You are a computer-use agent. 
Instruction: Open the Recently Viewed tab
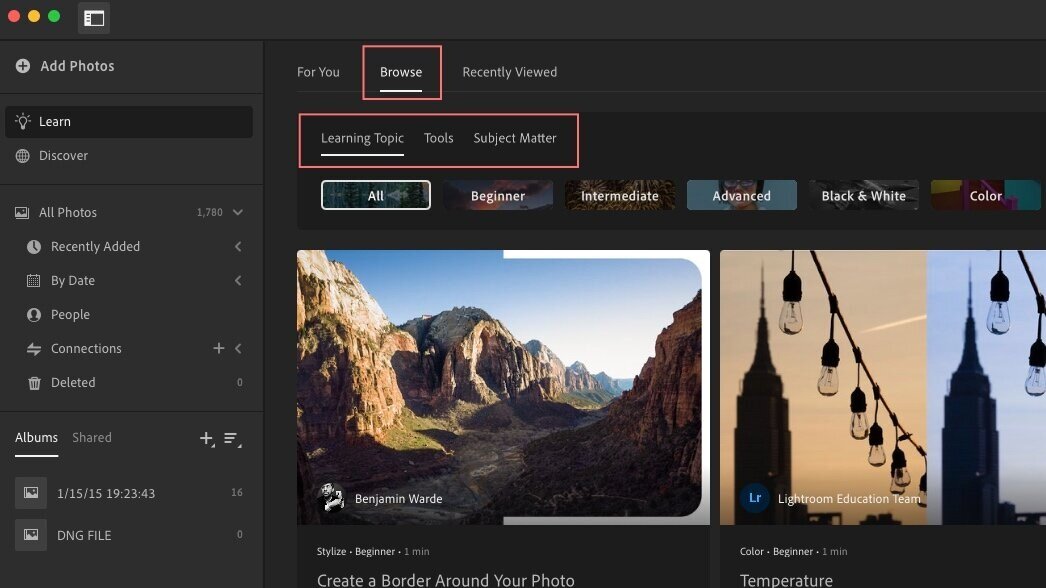click(x=510, y=72)
